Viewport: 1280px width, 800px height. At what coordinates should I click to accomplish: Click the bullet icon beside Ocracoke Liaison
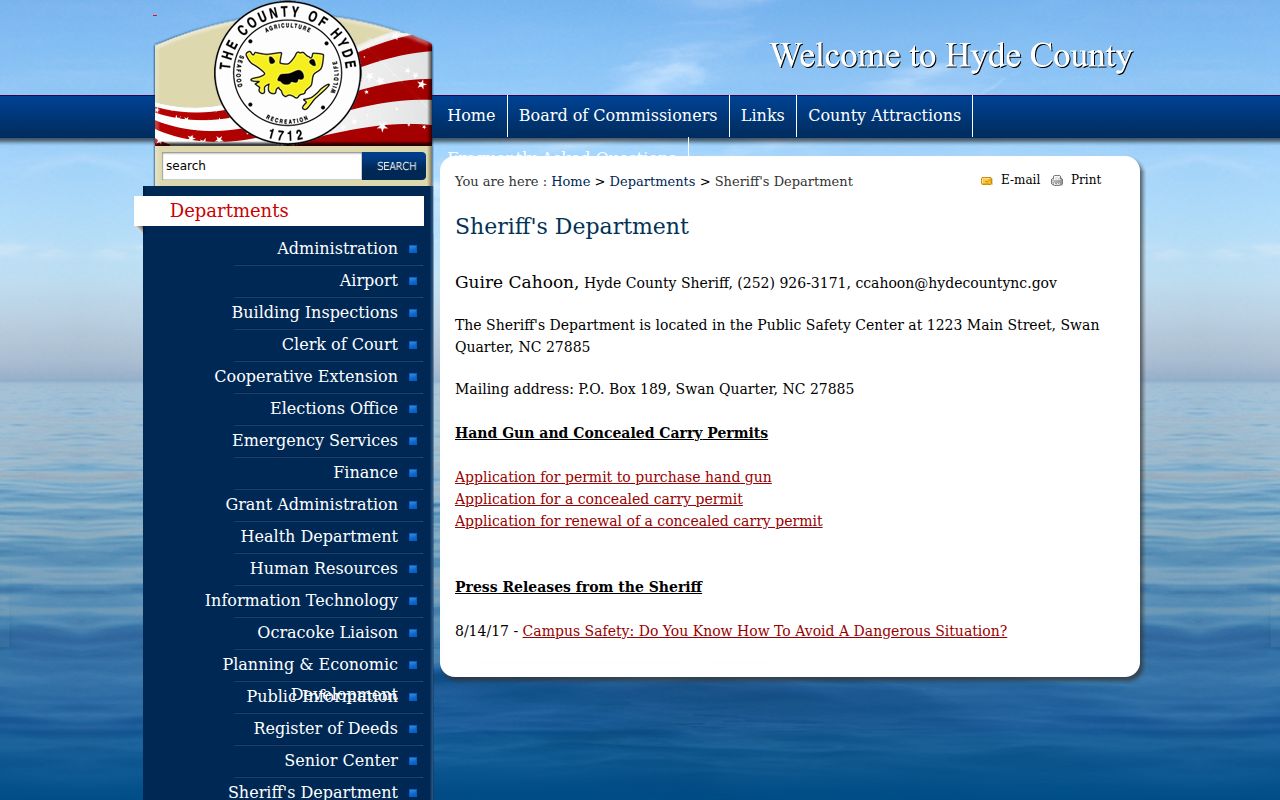tap(413, 633)
